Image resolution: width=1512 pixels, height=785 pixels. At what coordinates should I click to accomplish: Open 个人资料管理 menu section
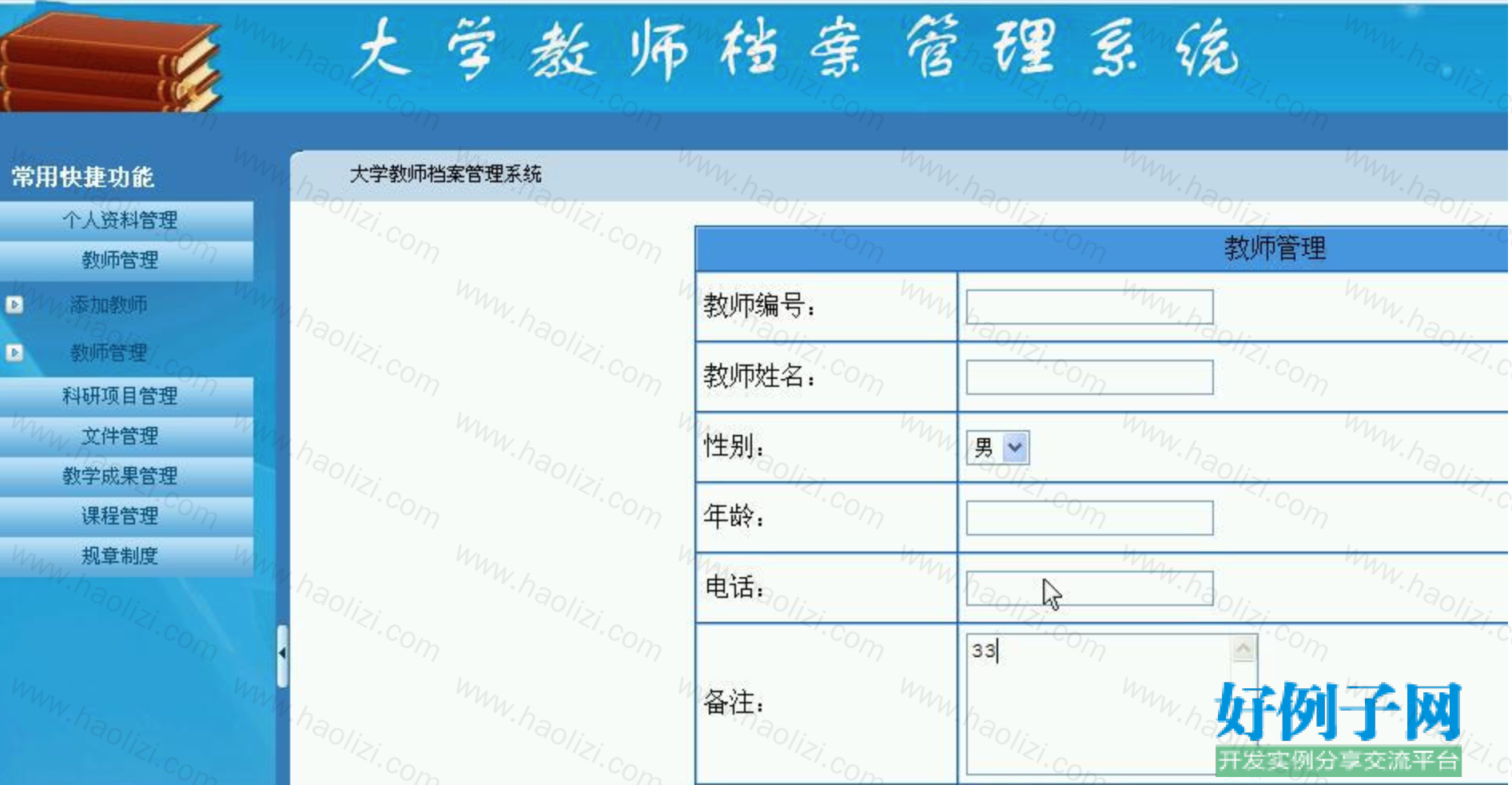[x=126, y=220]
